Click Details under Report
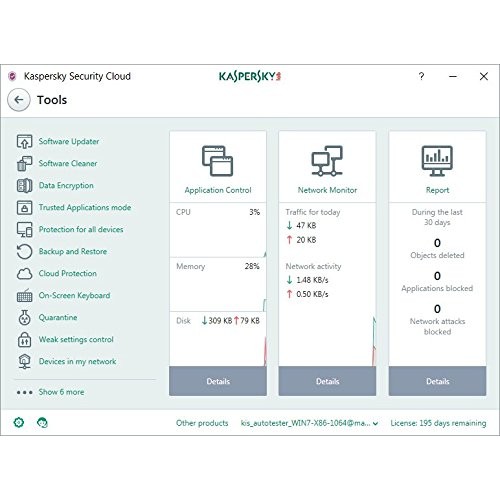 437,381
